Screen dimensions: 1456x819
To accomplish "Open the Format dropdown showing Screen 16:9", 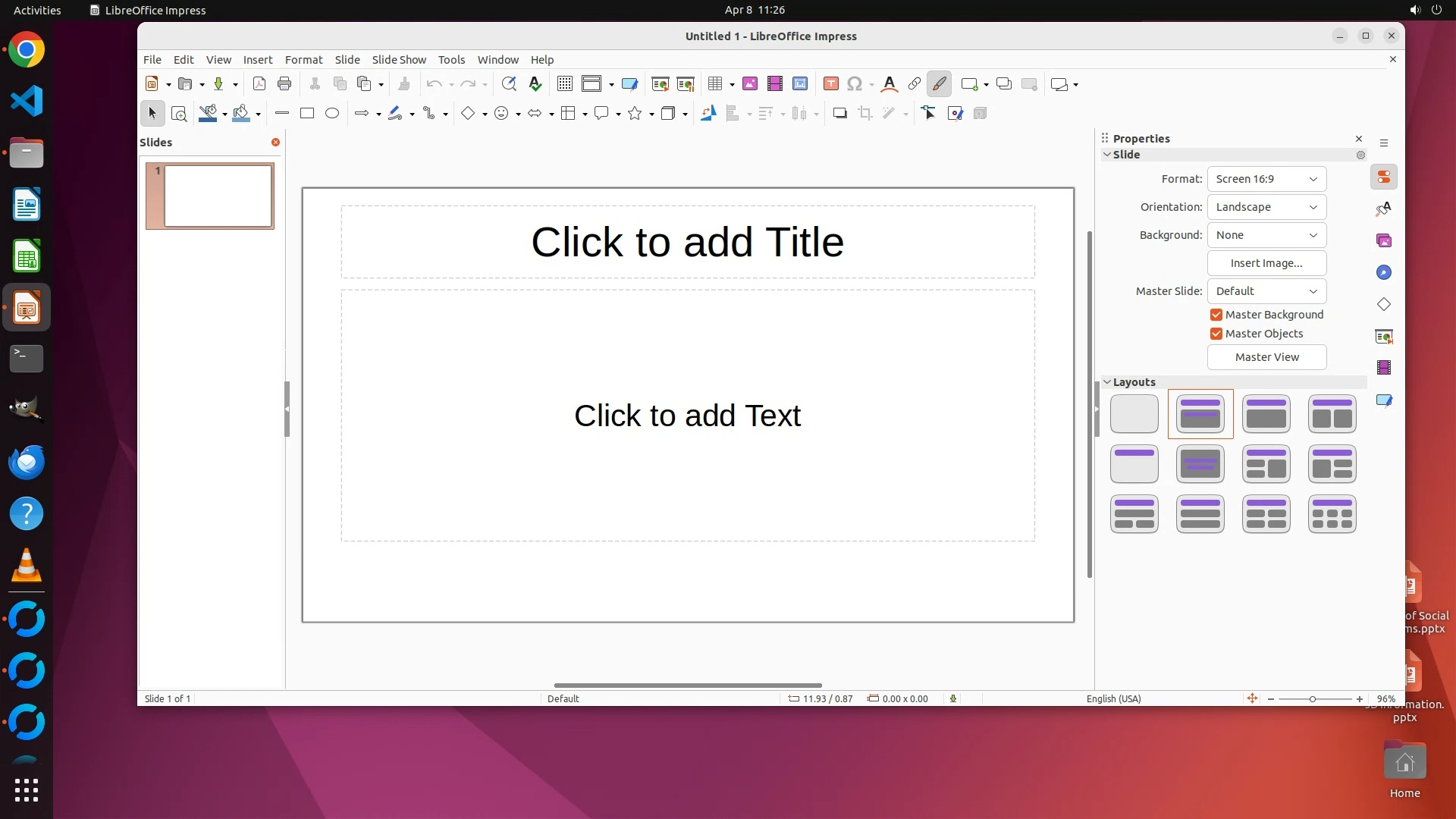I will [x=1266, y=179].
